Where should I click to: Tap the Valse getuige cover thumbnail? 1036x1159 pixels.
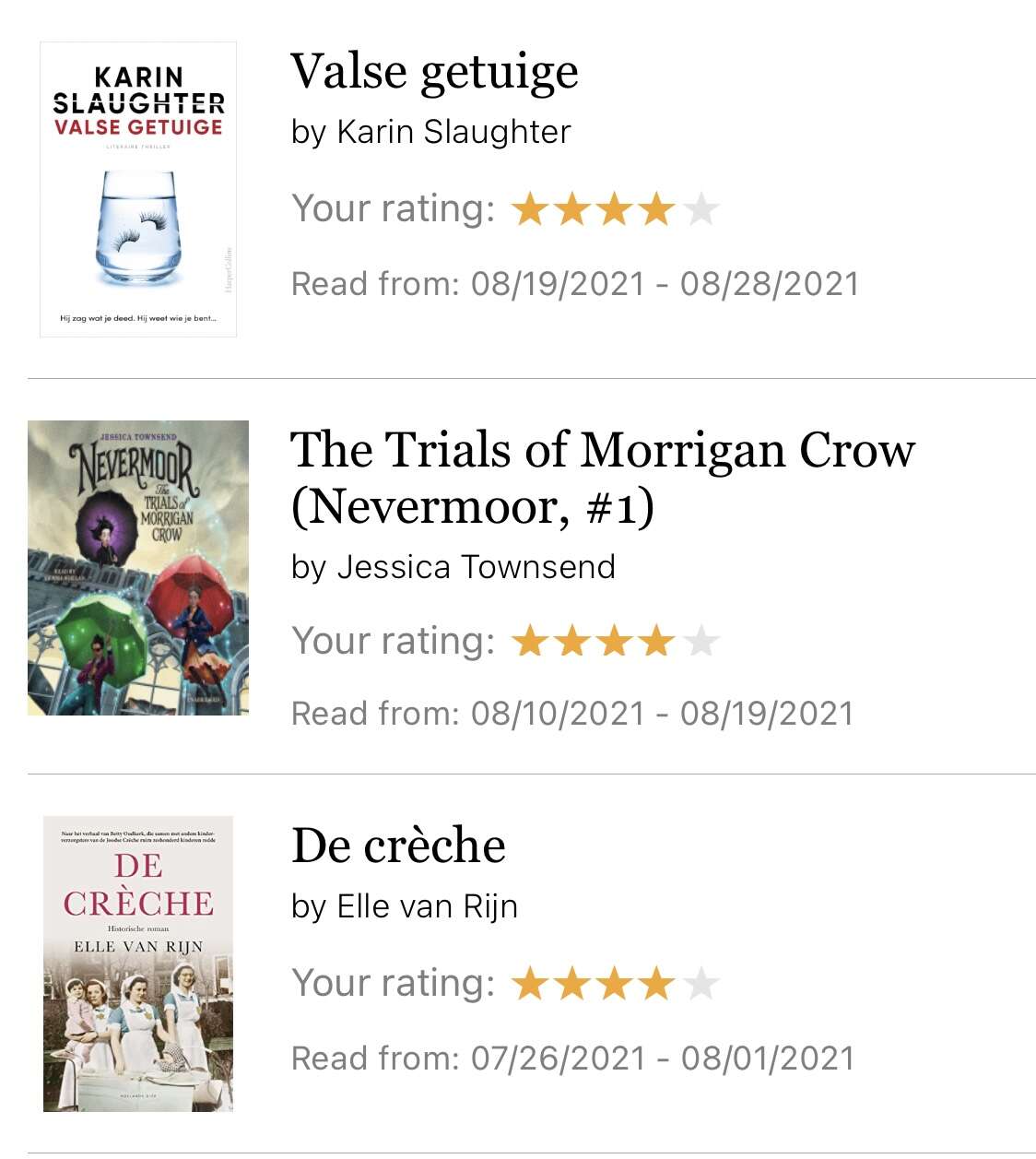coord(138,190)
